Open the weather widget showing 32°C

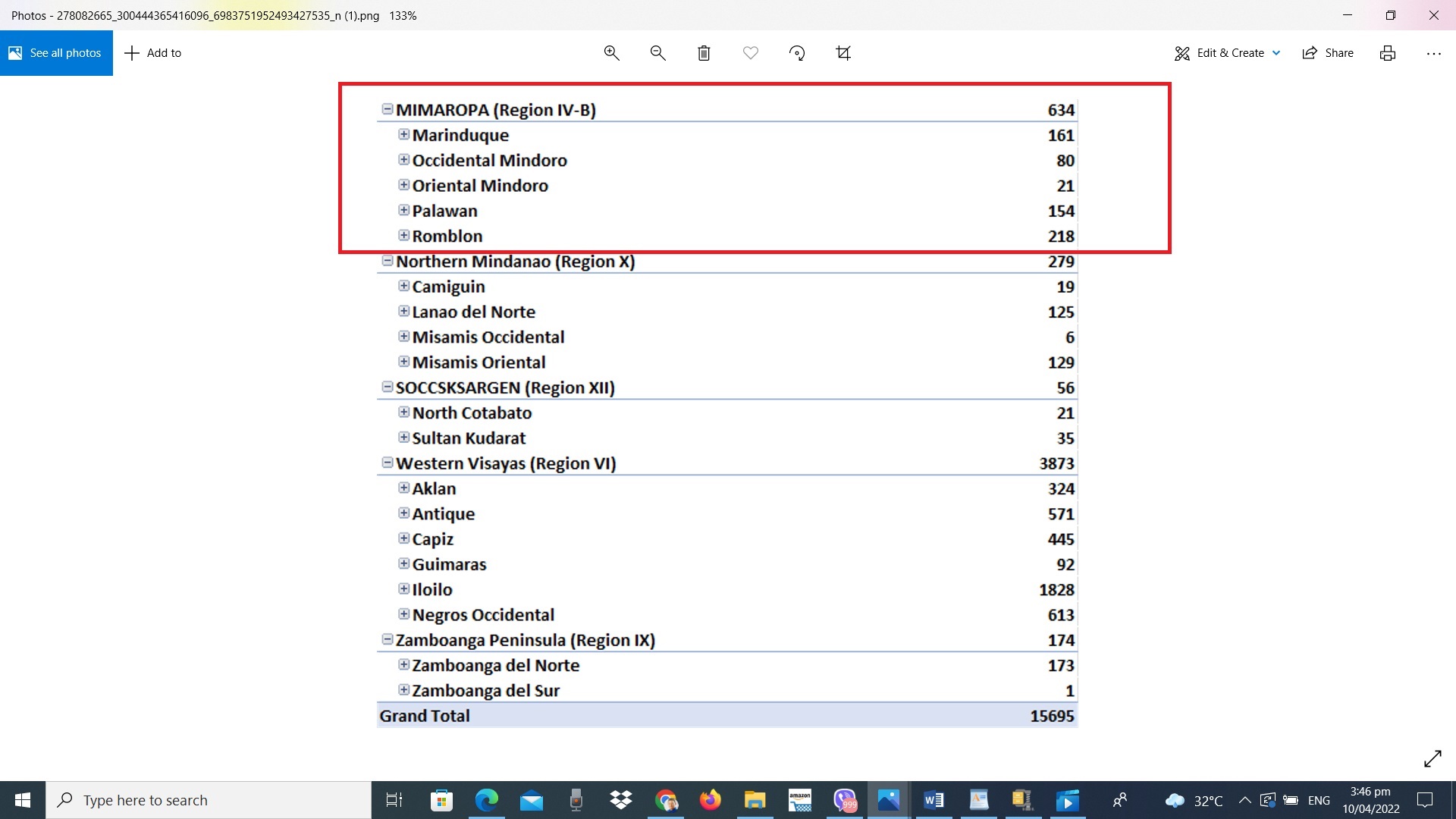click(x=1194, y=800)
